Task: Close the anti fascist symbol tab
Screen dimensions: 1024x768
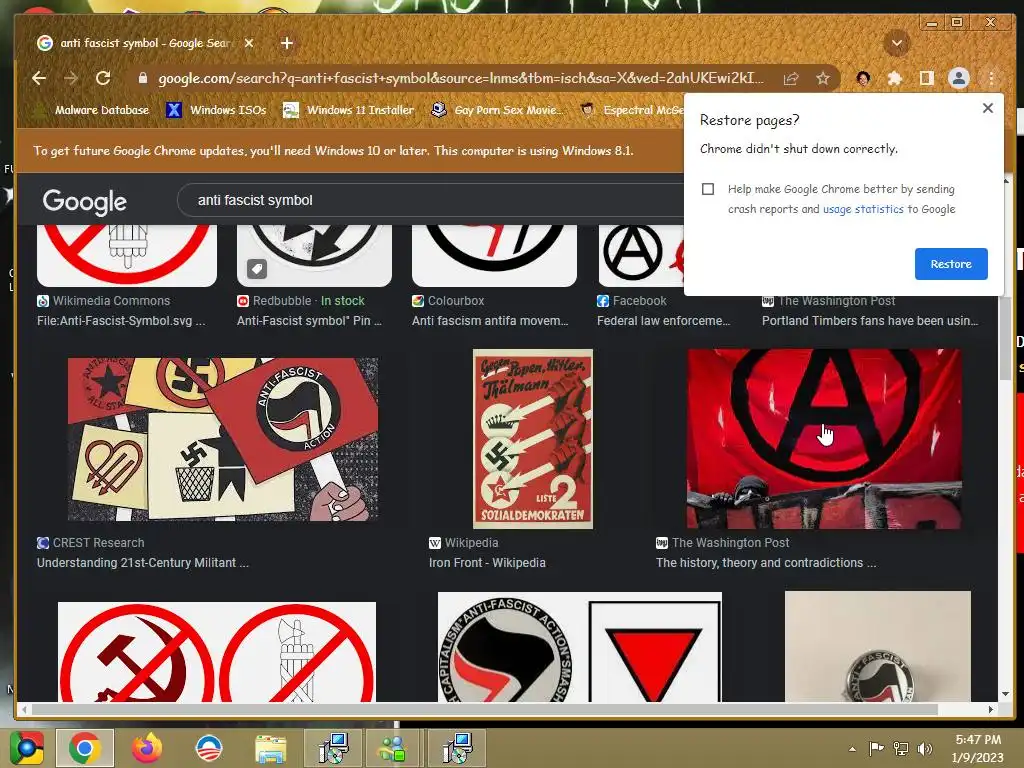Action: pyautogui.click(x=249, y=43)
